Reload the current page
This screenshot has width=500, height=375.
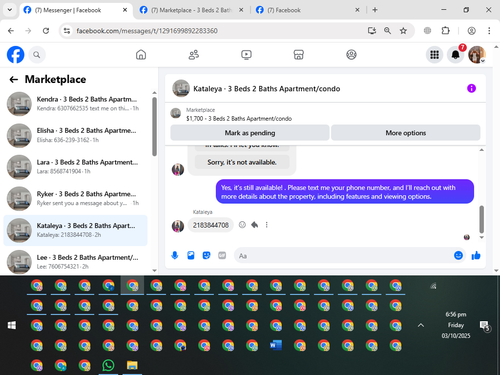pos(46,31)
